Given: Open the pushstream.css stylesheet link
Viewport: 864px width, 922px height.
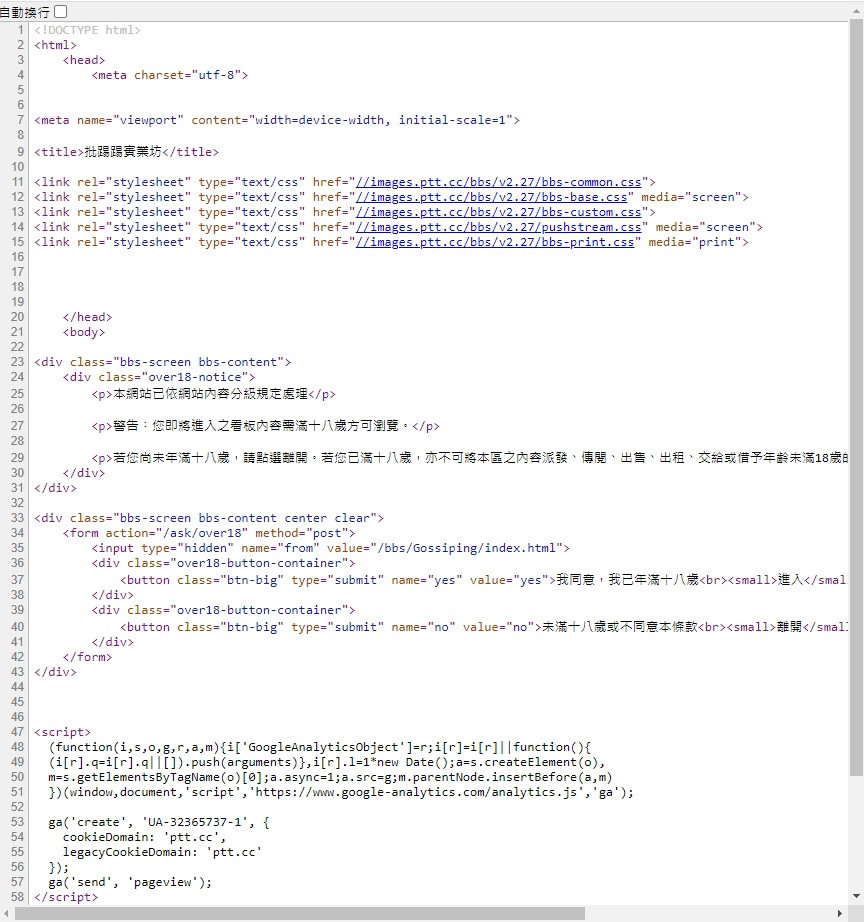Looking at the screenshot, I should click(x=498, y=227).
